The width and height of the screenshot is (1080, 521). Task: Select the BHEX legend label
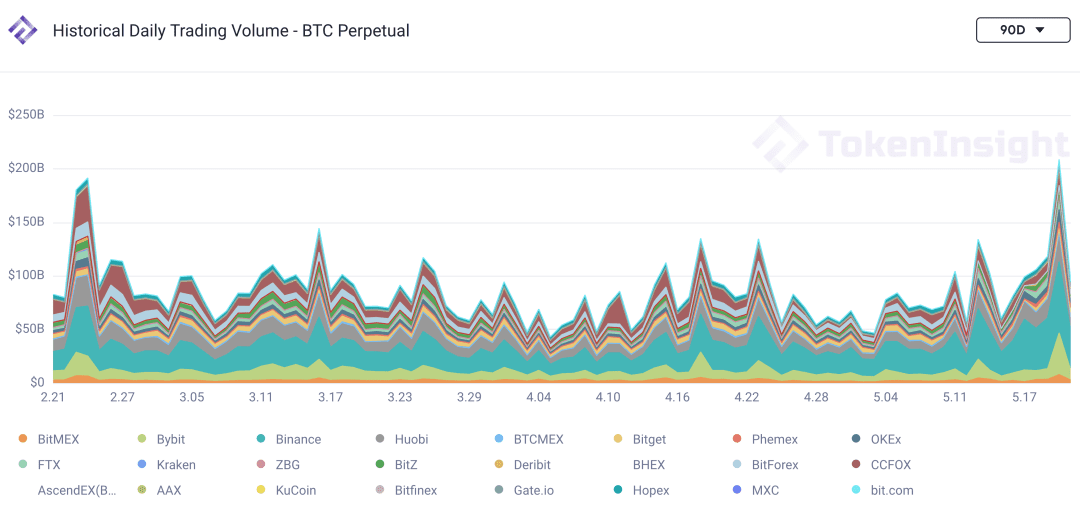[649, 464]
